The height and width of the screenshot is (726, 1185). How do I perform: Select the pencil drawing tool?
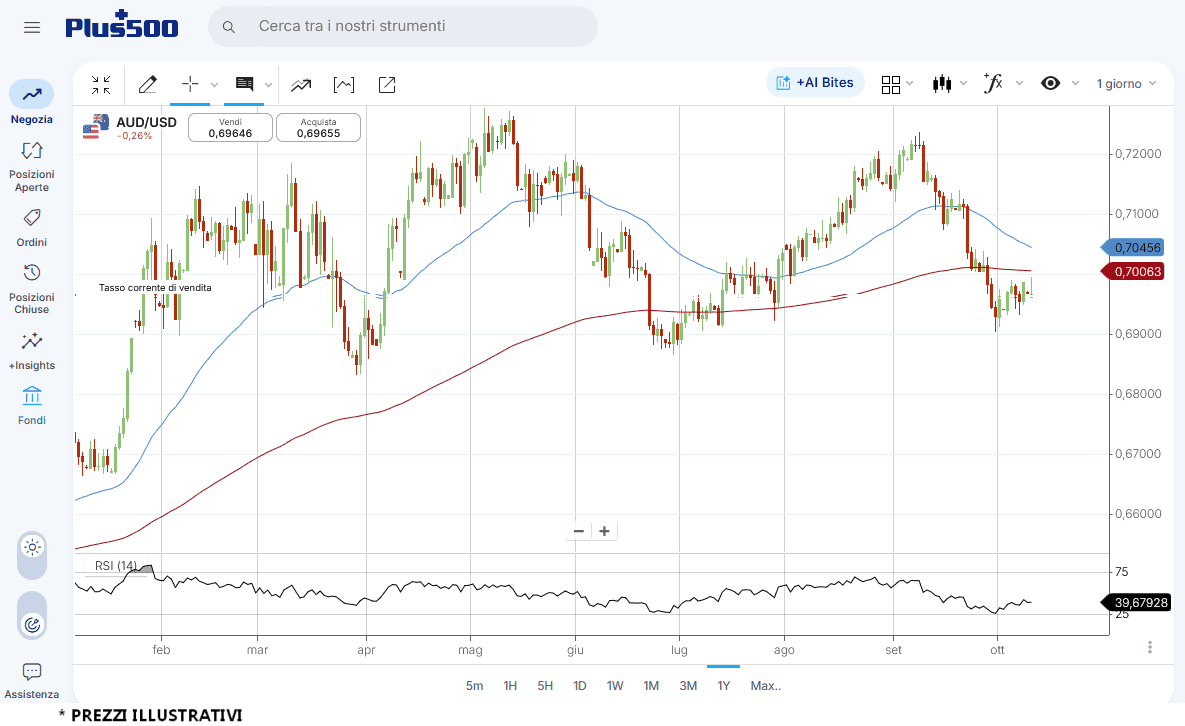tap(147, 85)
